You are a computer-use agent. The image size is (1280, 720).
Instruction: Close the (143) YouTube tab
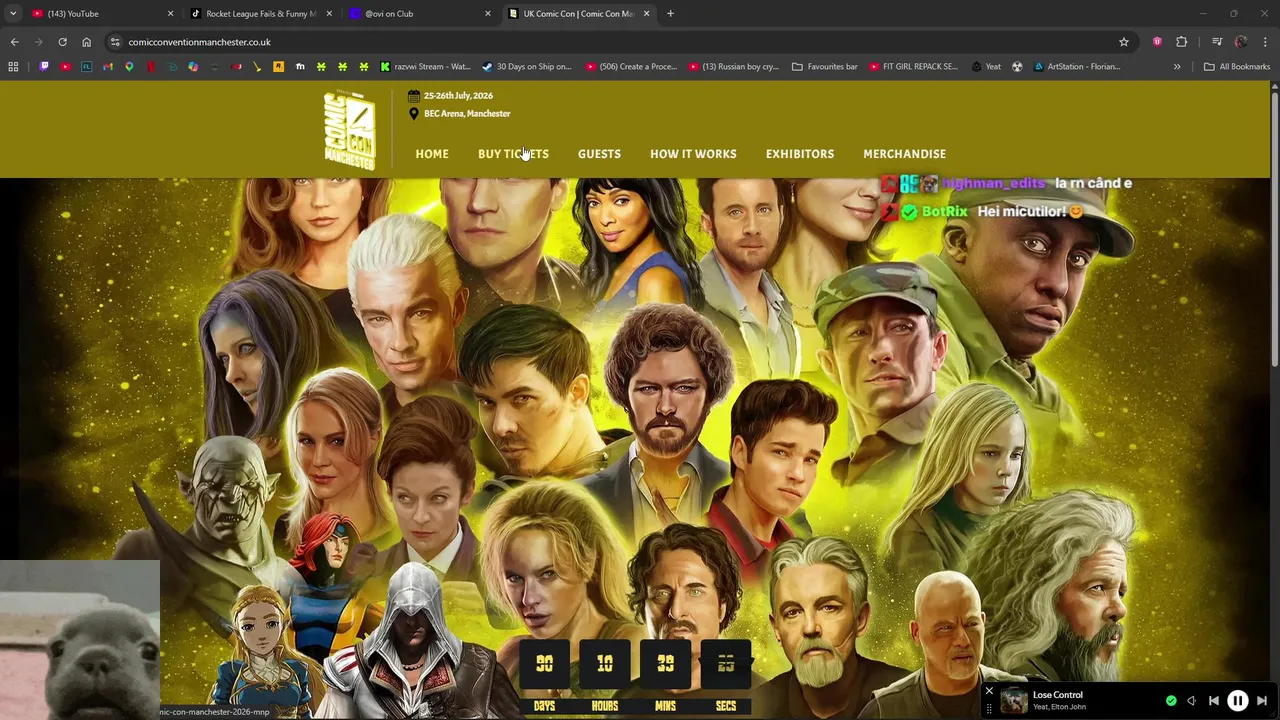coord(170,14)
